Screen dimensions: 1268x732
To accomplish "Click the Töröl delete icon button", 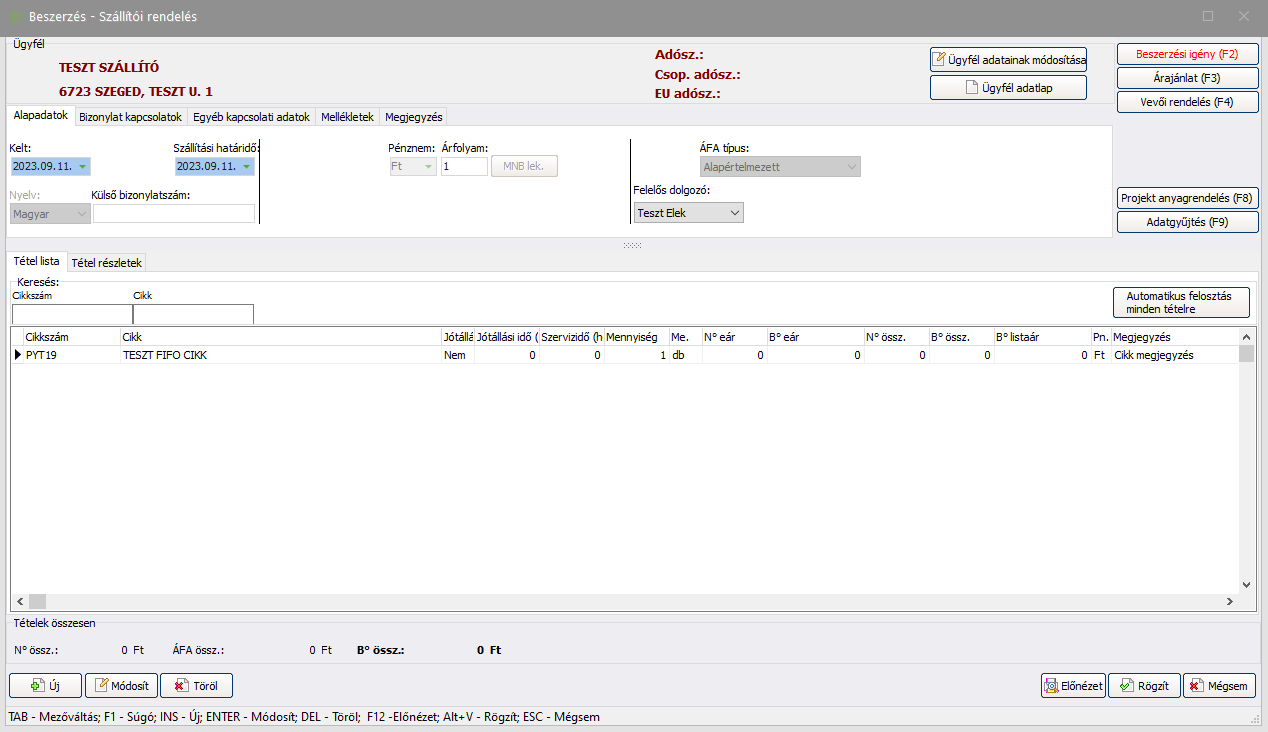I will tap(196, 686).
